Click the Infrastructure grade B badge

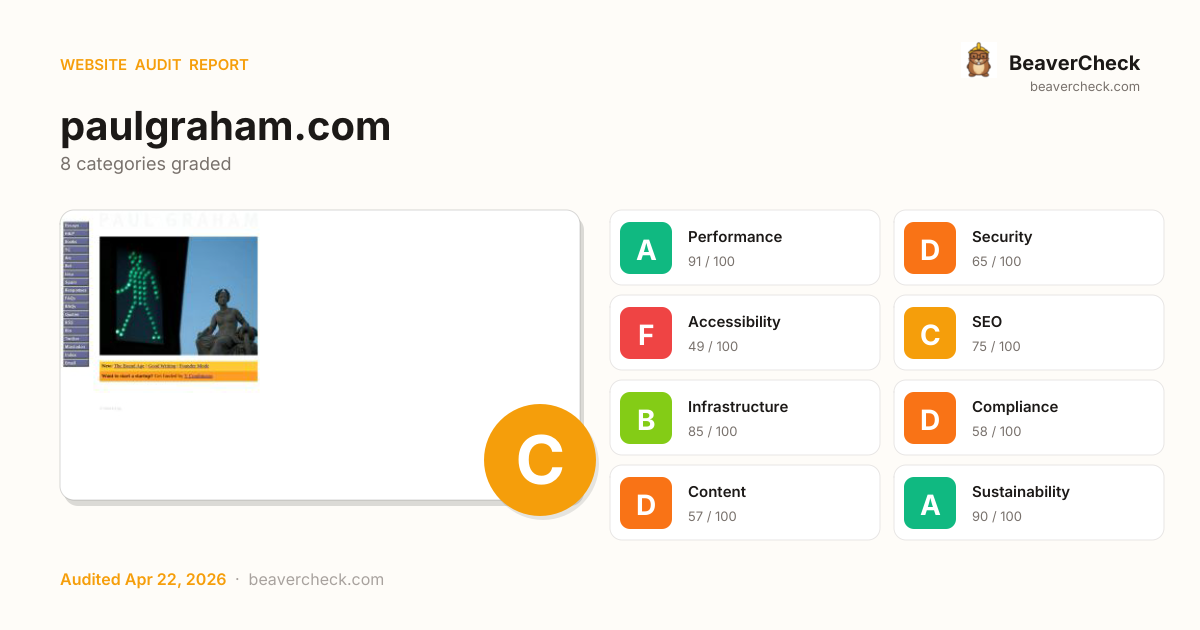coord(646,418)
